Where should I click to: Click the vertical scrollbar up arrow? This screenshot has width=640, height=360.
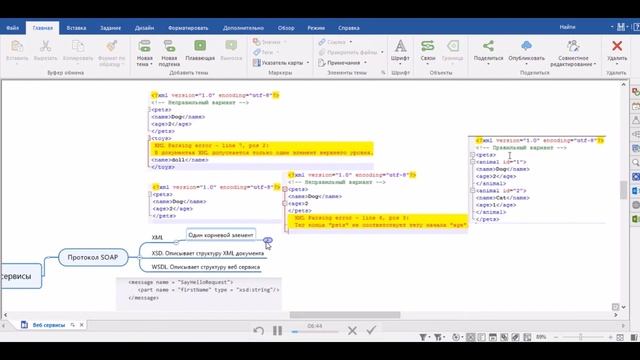pyautogui.click(x=623, y=84)
